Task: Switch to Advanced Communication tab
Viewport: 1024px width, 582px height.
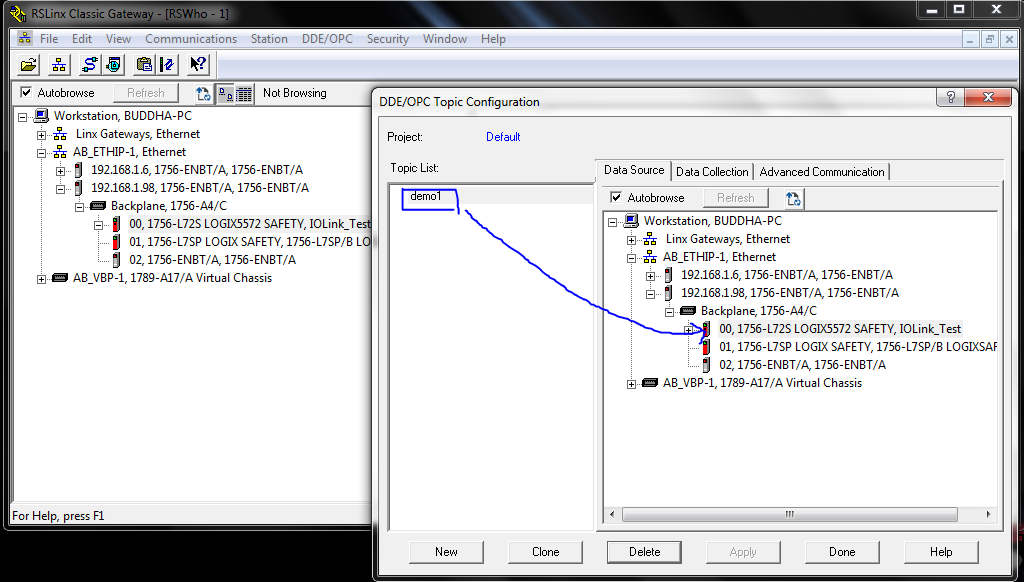Action: (x=822, y=172)
